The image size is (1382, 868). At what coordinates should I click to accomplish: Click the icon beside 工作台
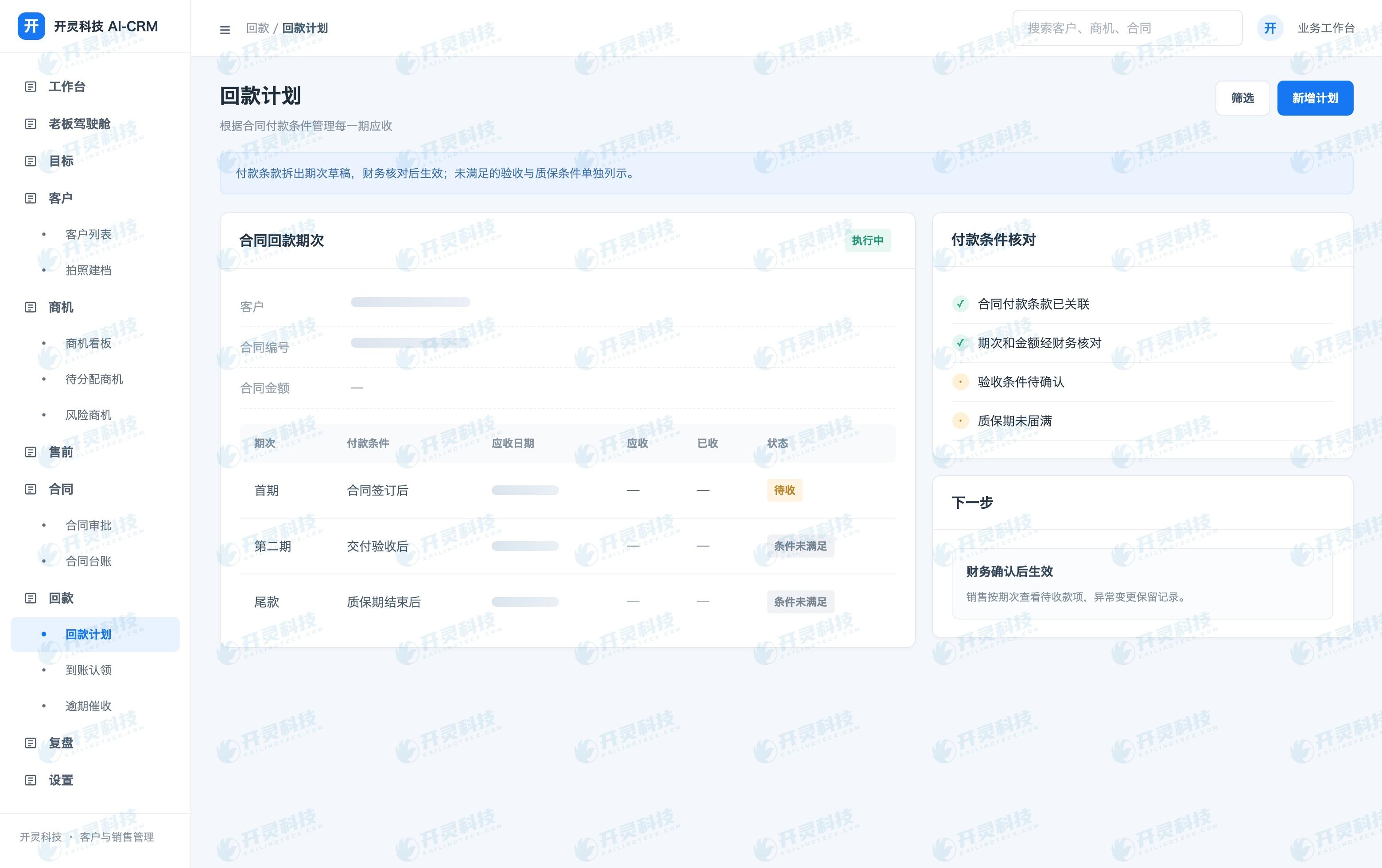pos(31,87)
